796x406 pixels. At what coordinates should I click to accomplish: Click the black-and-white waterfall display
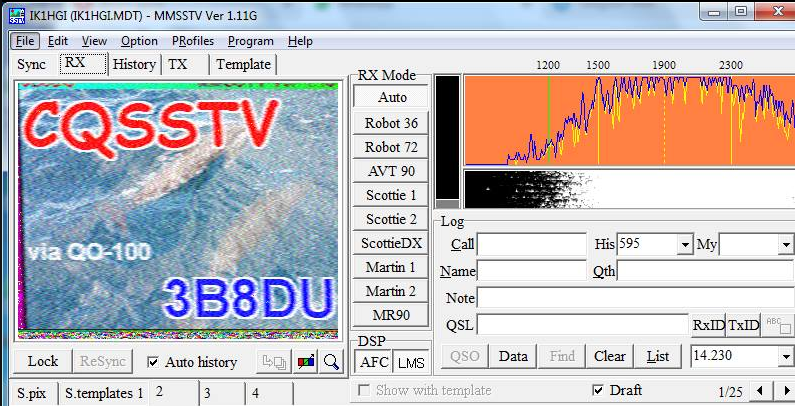pyautogui.click(x=629, y=189)
